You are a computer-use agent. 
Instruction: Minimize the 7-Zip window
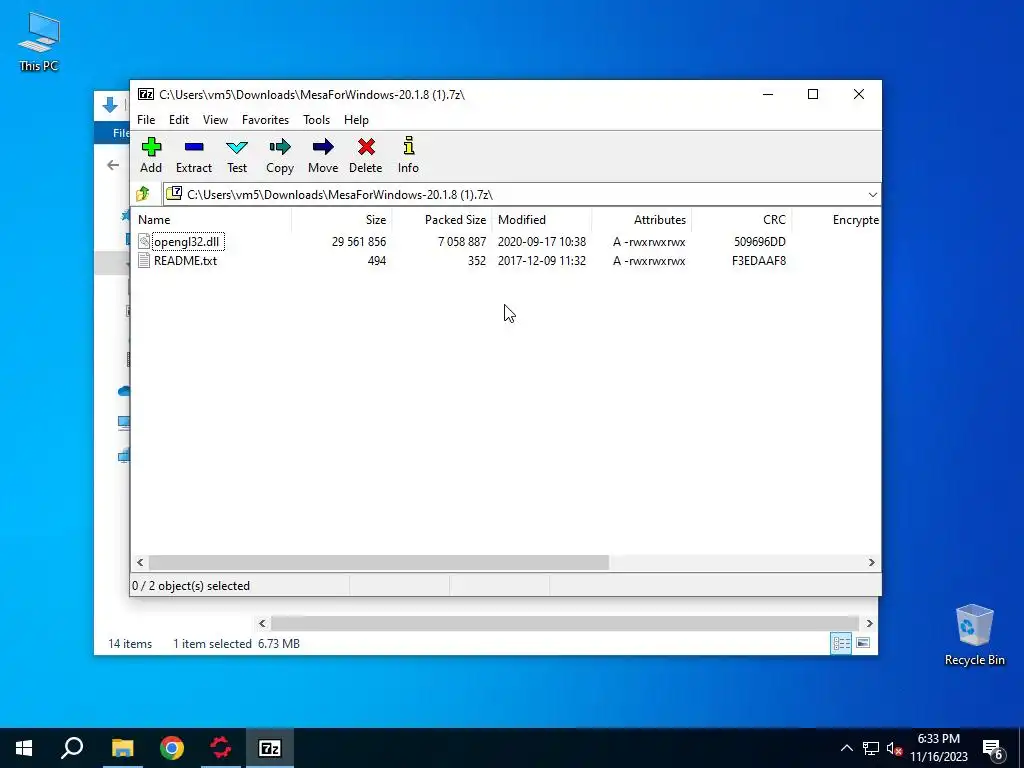[768, 94]
